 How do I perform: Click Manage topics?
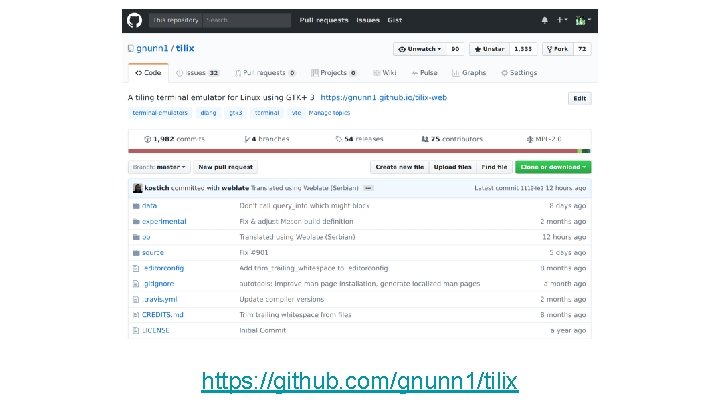329,112
